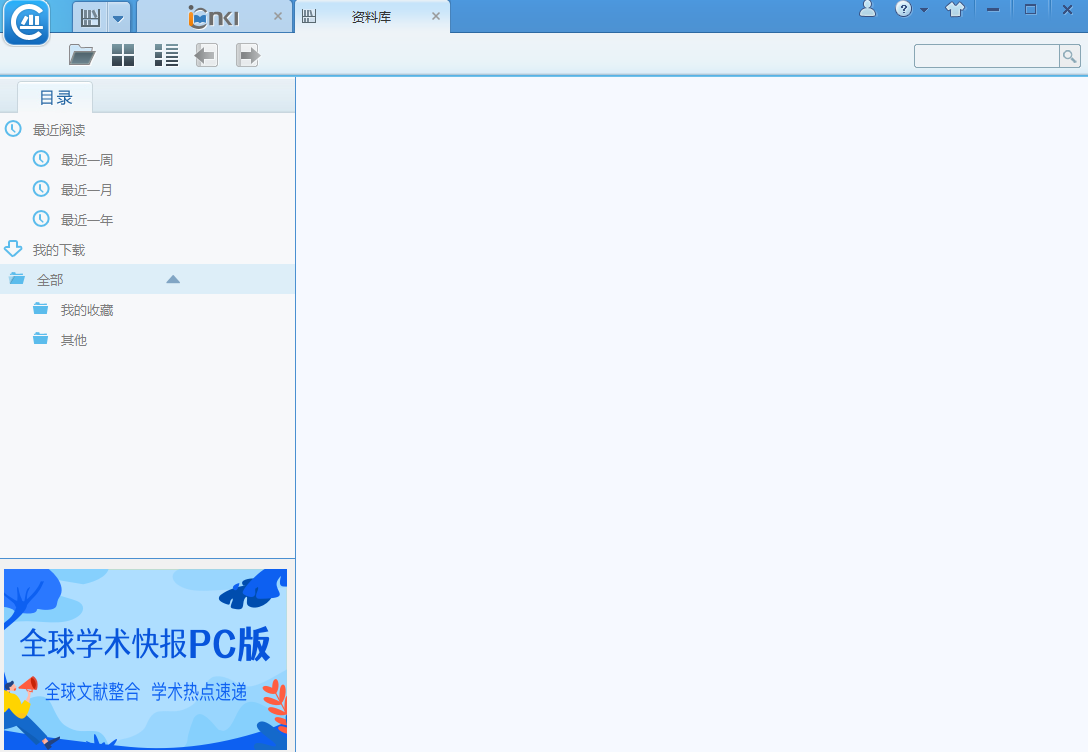The image size is (1088, 752).
Task: Switch to thumbnail grid view
Action: pyautogui.click(x=123, y=55)
